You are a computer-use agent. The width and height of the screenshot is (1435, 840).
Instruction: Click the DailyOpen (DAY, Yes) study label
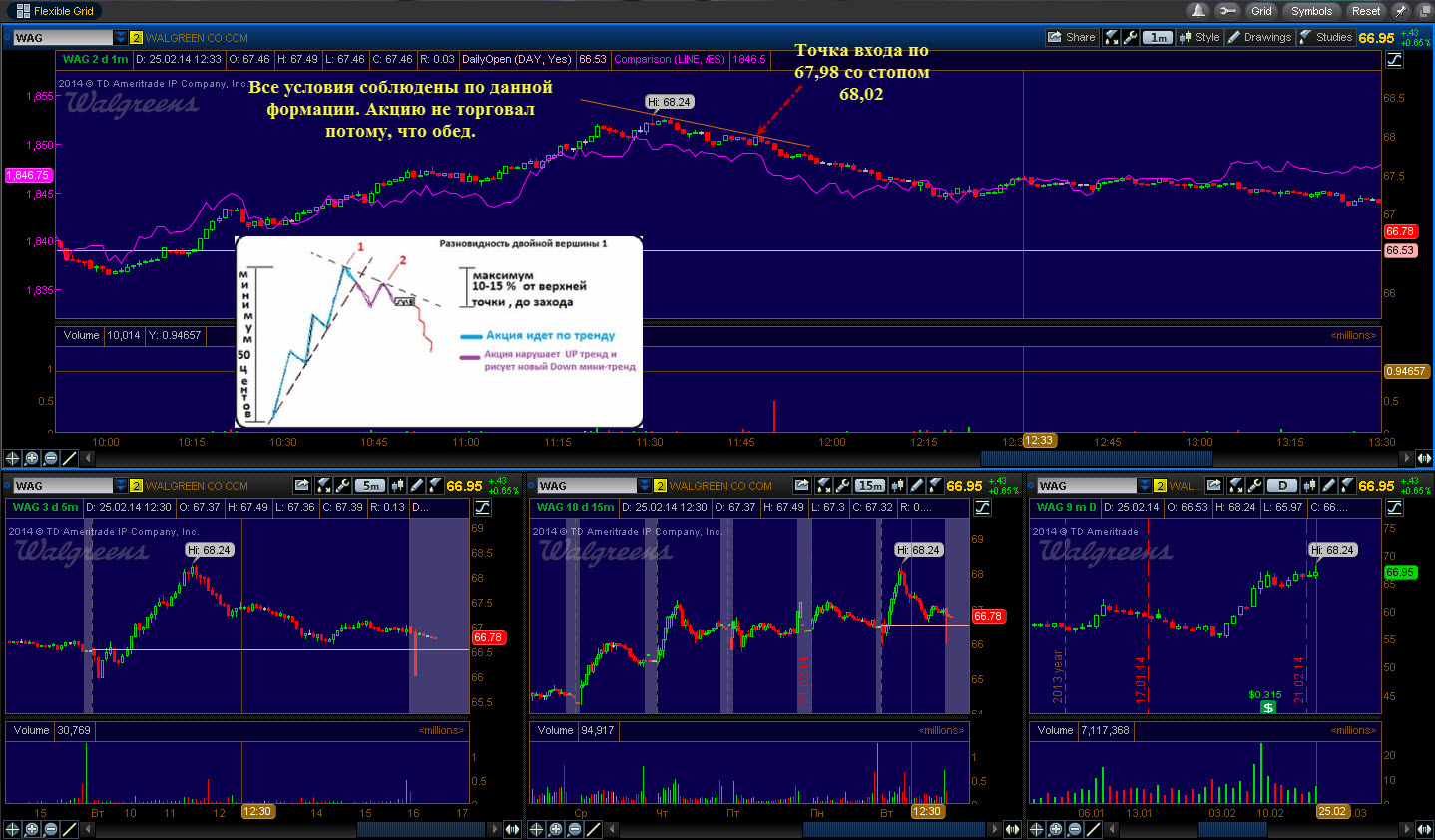[x=517, y=59]
